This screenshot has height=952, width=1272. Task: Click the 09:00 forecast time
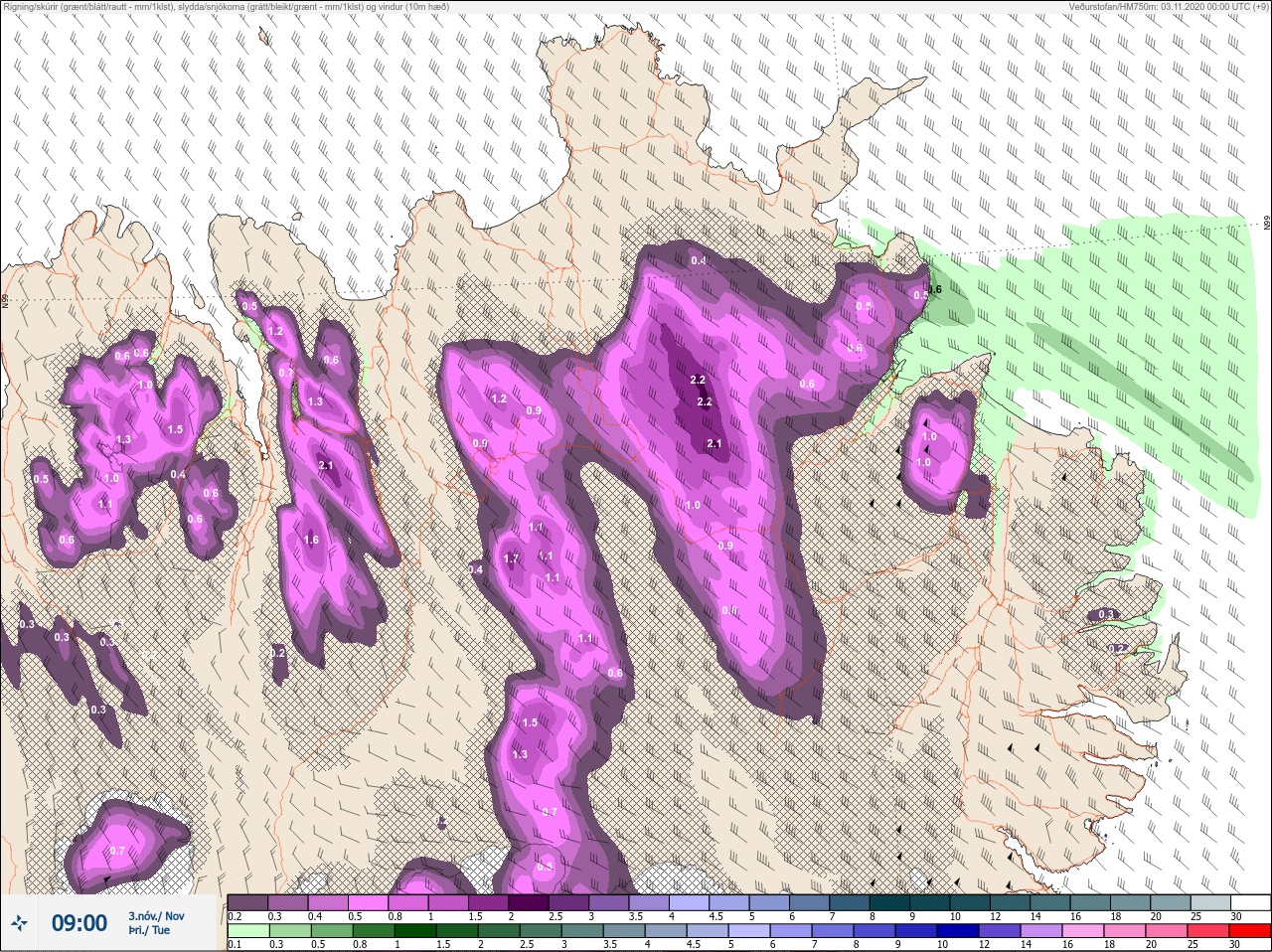79,923
